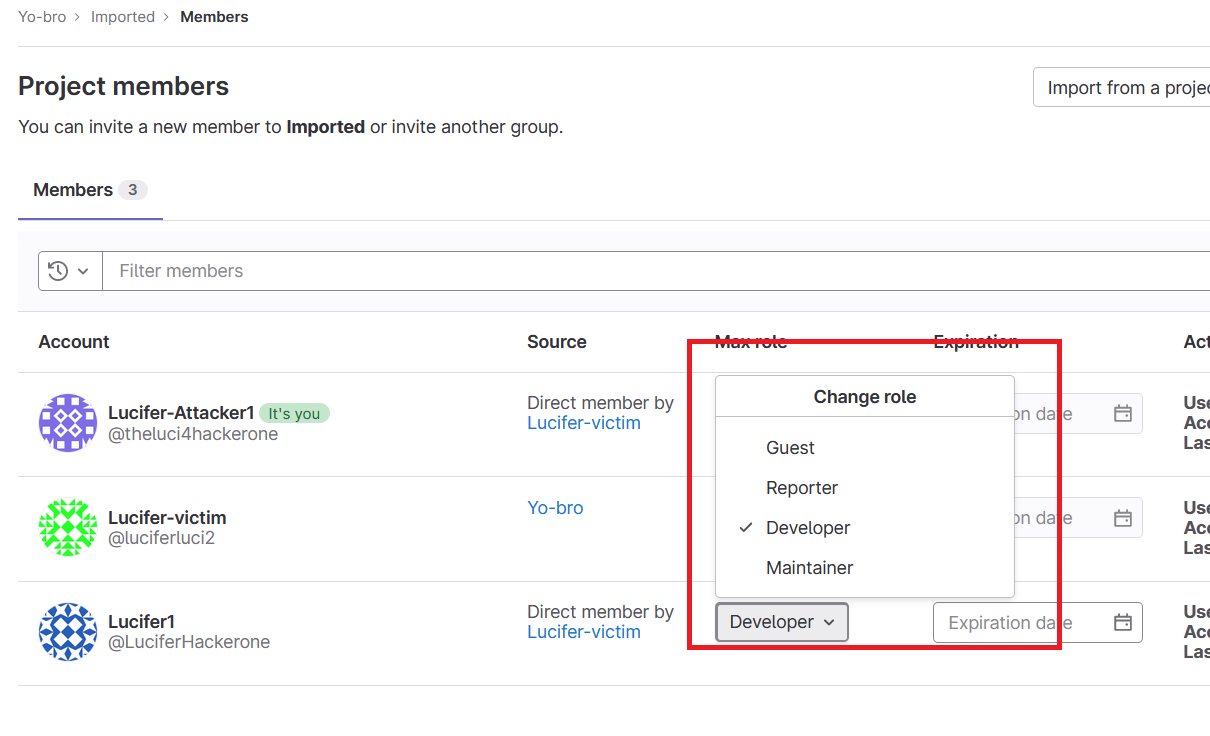Open Lucifer-victim link in Lucifer-Attacker1 row
Image resolution: width=1210 pixels, height=736 pixels.
584,423
